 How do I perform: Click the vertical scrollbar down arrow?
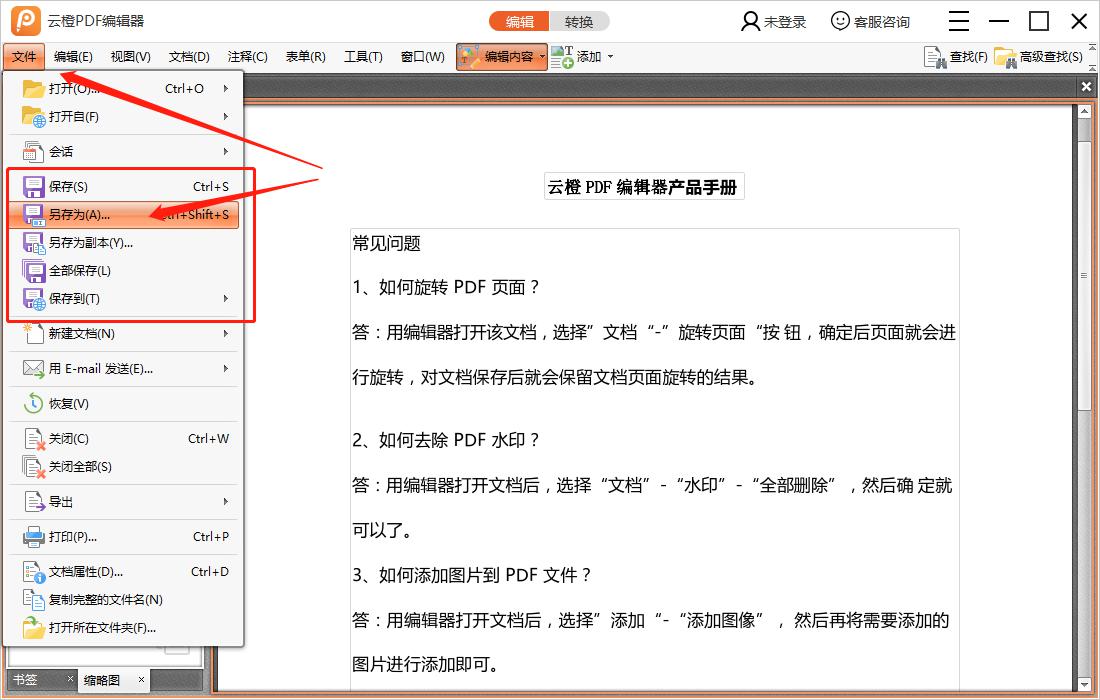(1085, 685)
